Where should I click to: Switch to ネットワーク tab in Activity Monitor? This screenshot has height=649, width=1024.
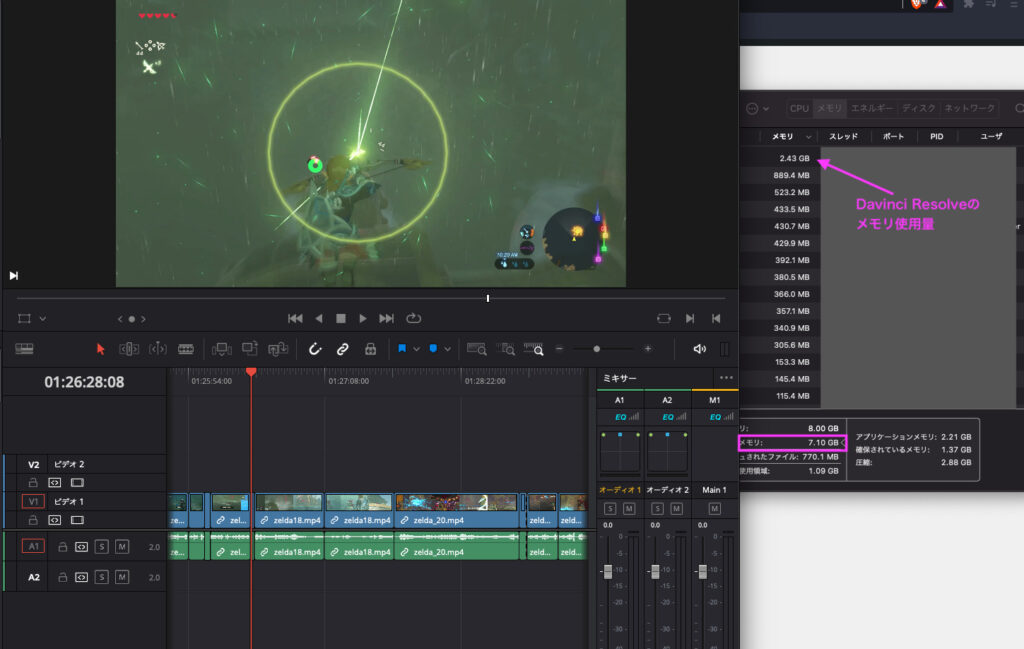click(970, 108)
